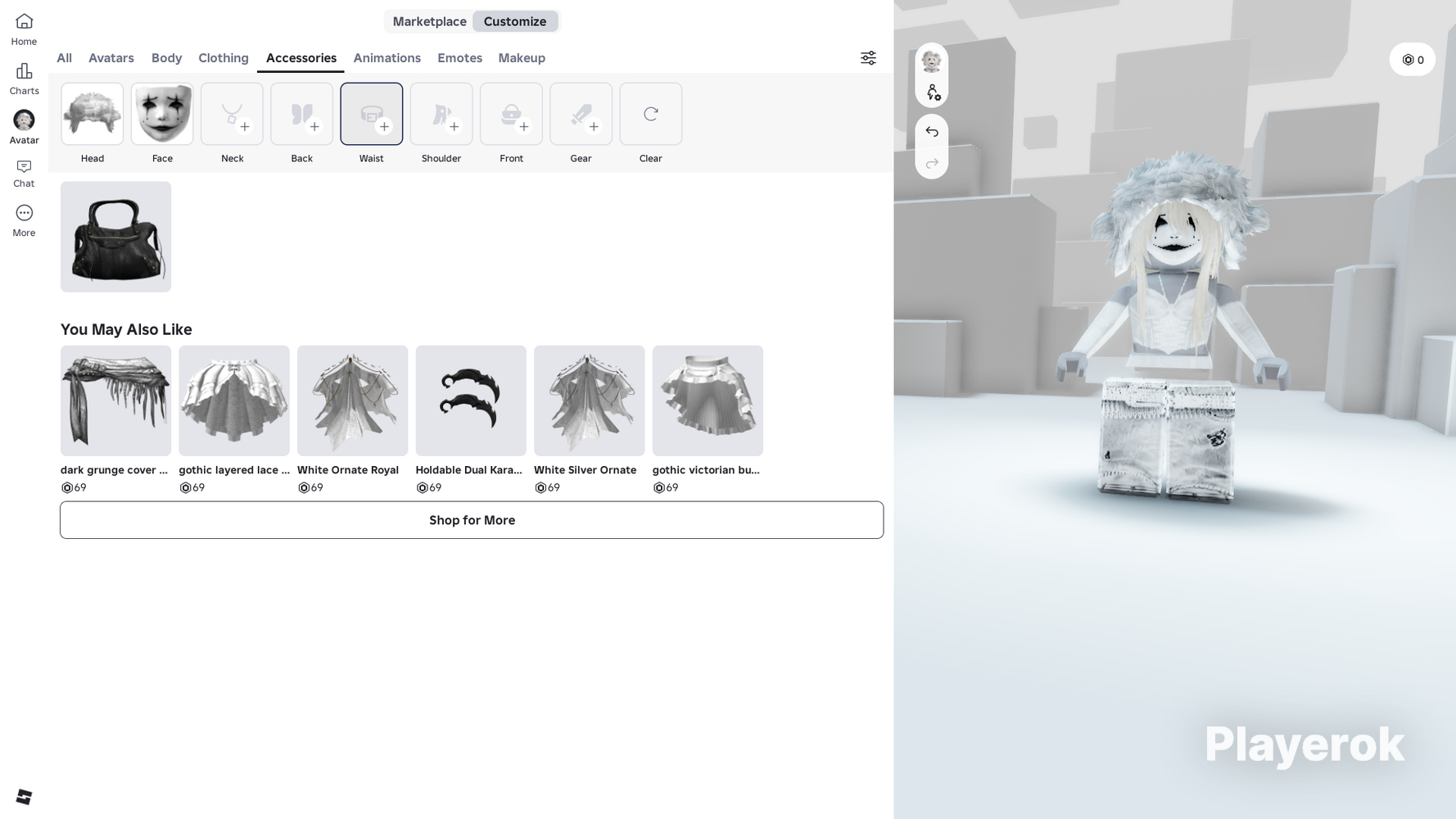Select the Head accessory slot
The image size is (1456, 819).
[93, 114]
